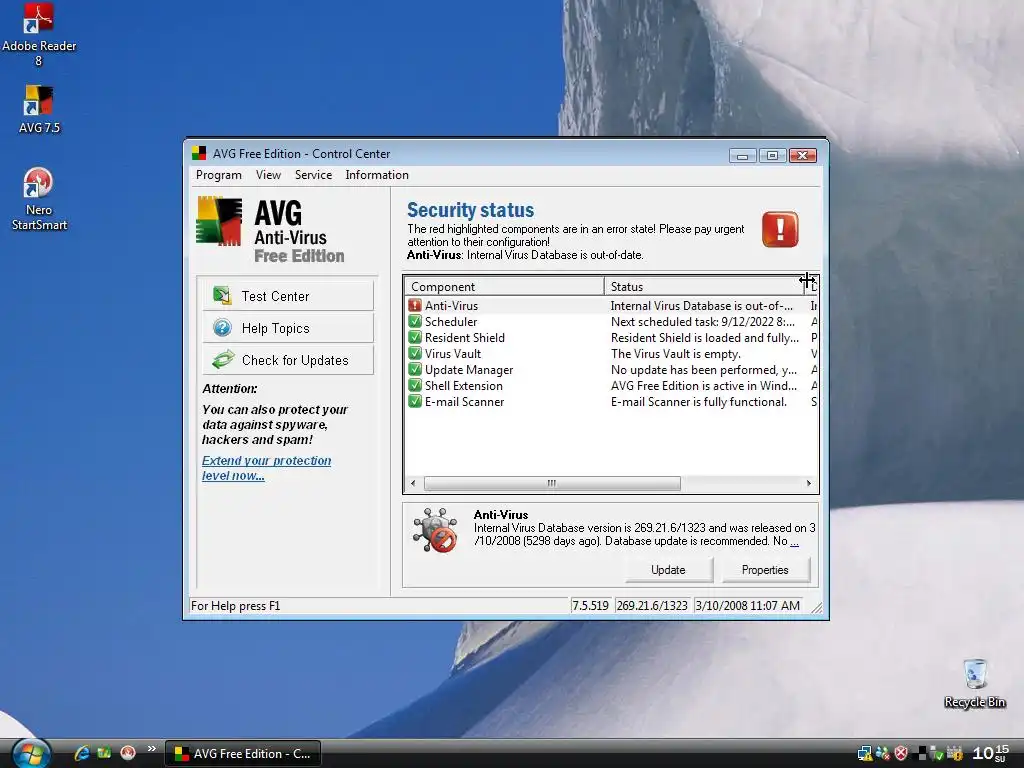1024x768 pixels.
Task: Open AVG 7.5 desktop shortcut
Action: tap(39, 110)
